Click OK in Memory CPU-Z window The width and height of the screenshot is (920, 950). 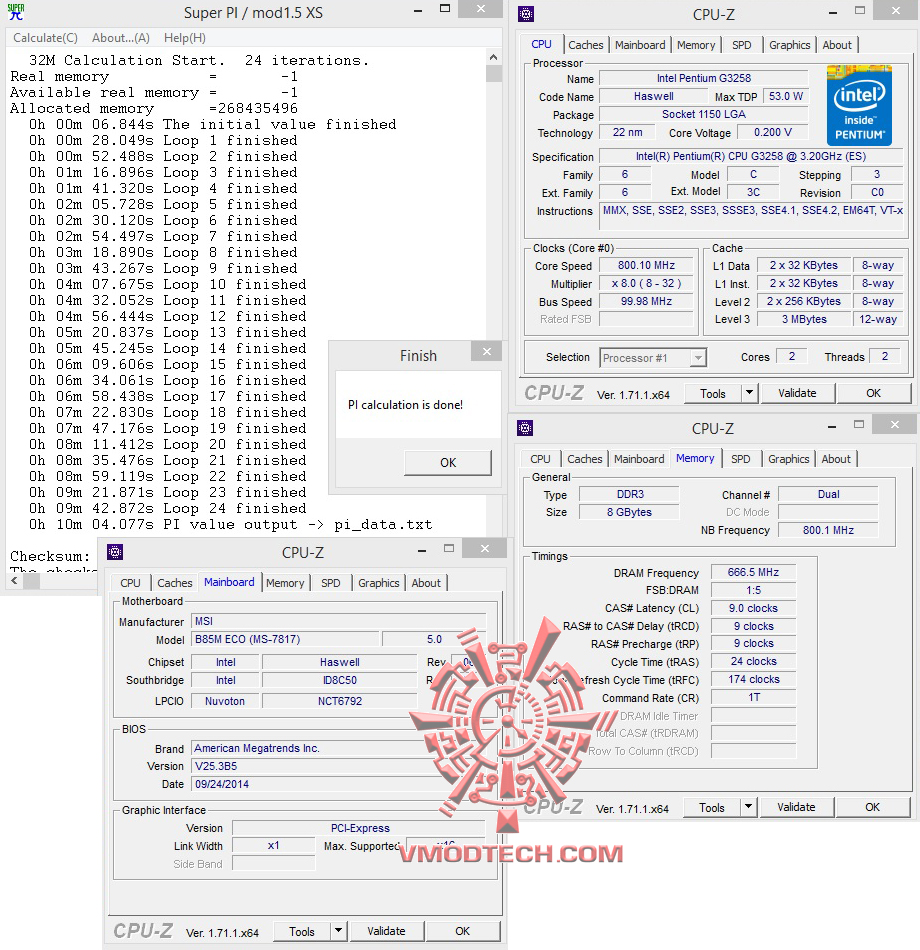click(x=872, y=807)
